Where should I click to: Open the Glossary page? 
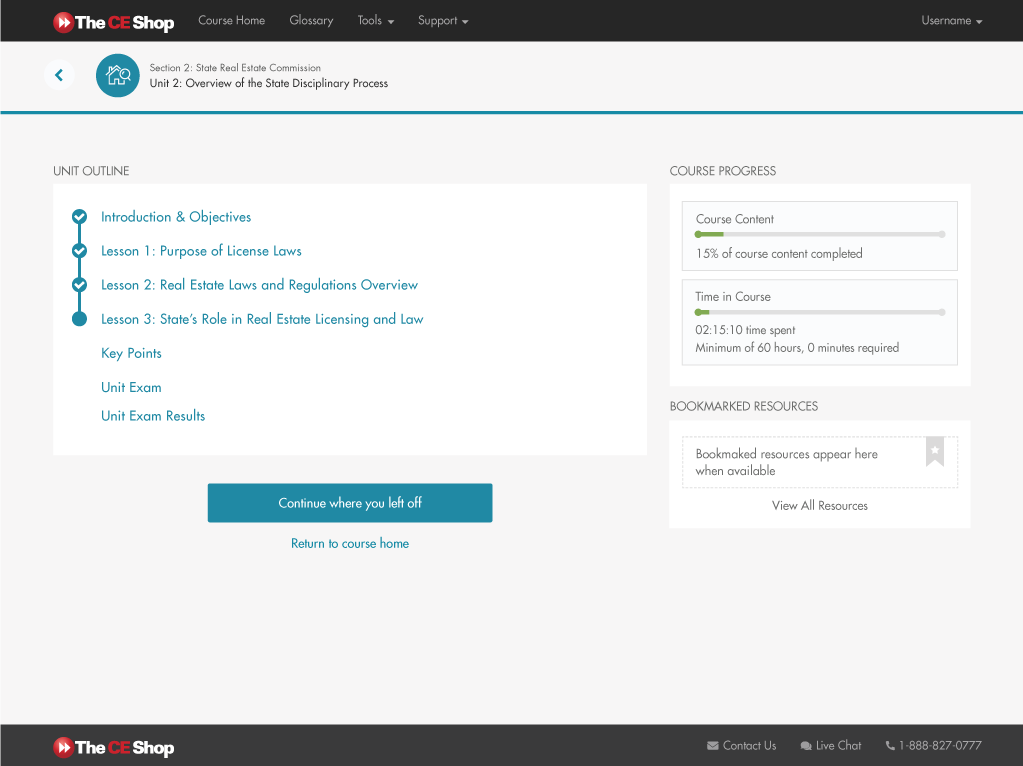(x=311, y=21)
